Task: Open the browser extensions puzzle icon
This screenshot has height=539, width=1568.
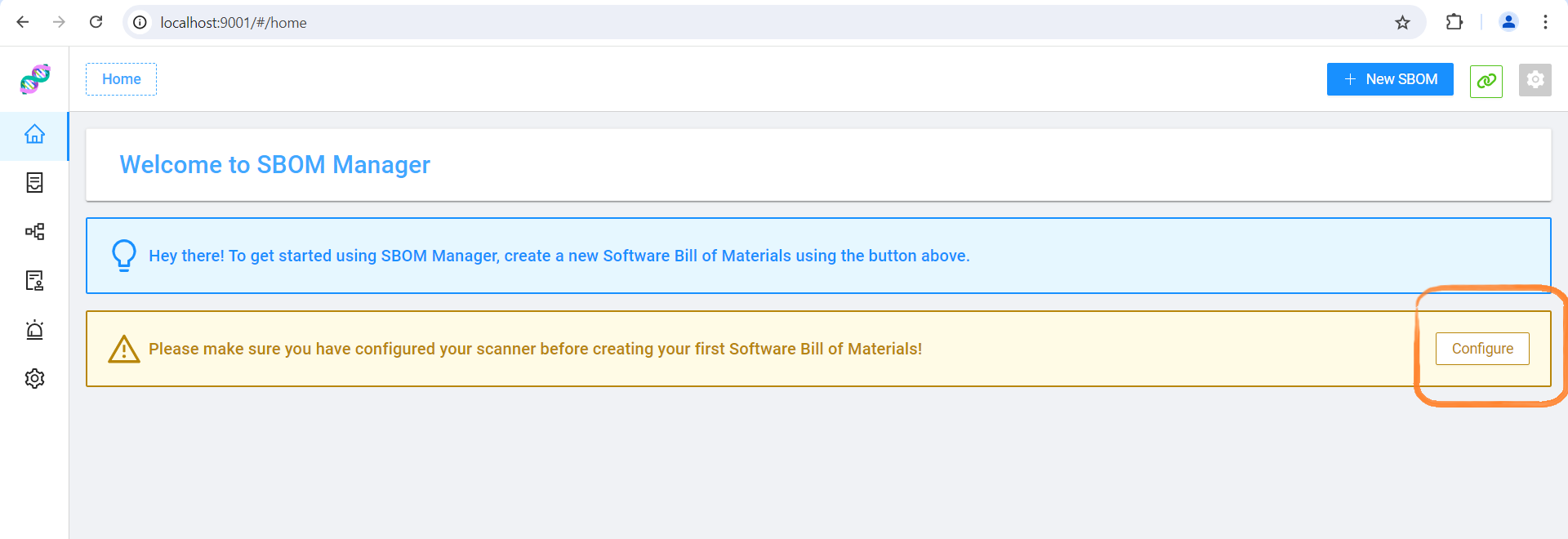Action: [1454, 22]
